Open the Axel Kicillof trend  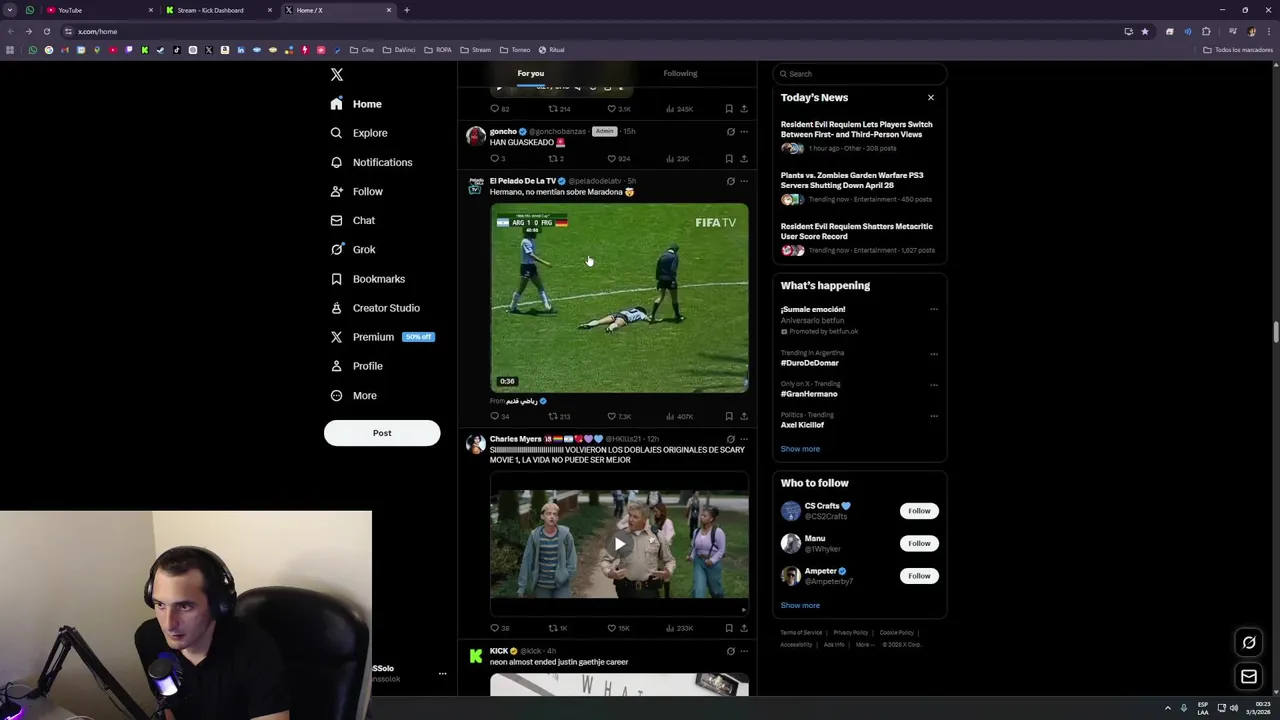click(x=802, y=425)
